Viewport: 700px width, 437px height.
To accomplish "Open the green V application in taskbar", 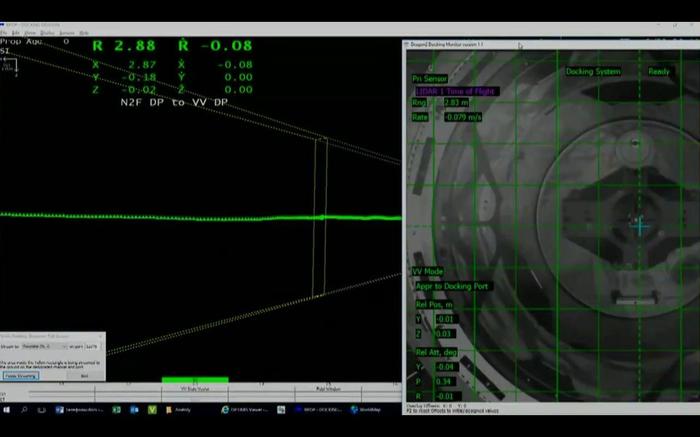I will click(x=152, y=409).
